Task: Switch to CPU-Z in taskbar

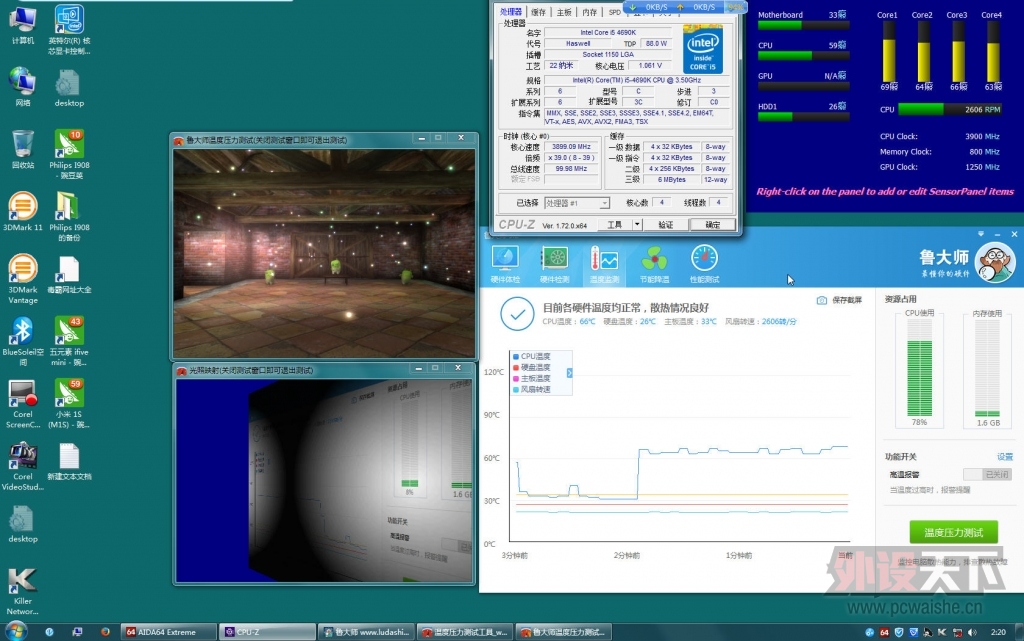Action: (x=268, y=632)
